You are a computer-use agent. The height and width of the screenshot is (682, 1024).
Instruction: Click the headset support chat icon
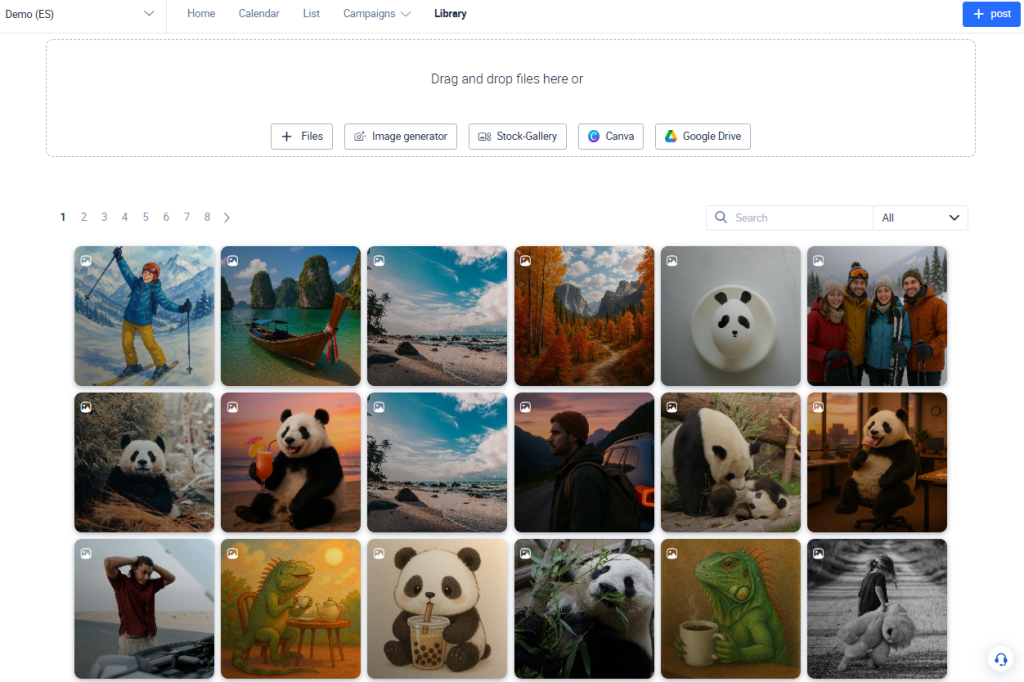(999, 658)
